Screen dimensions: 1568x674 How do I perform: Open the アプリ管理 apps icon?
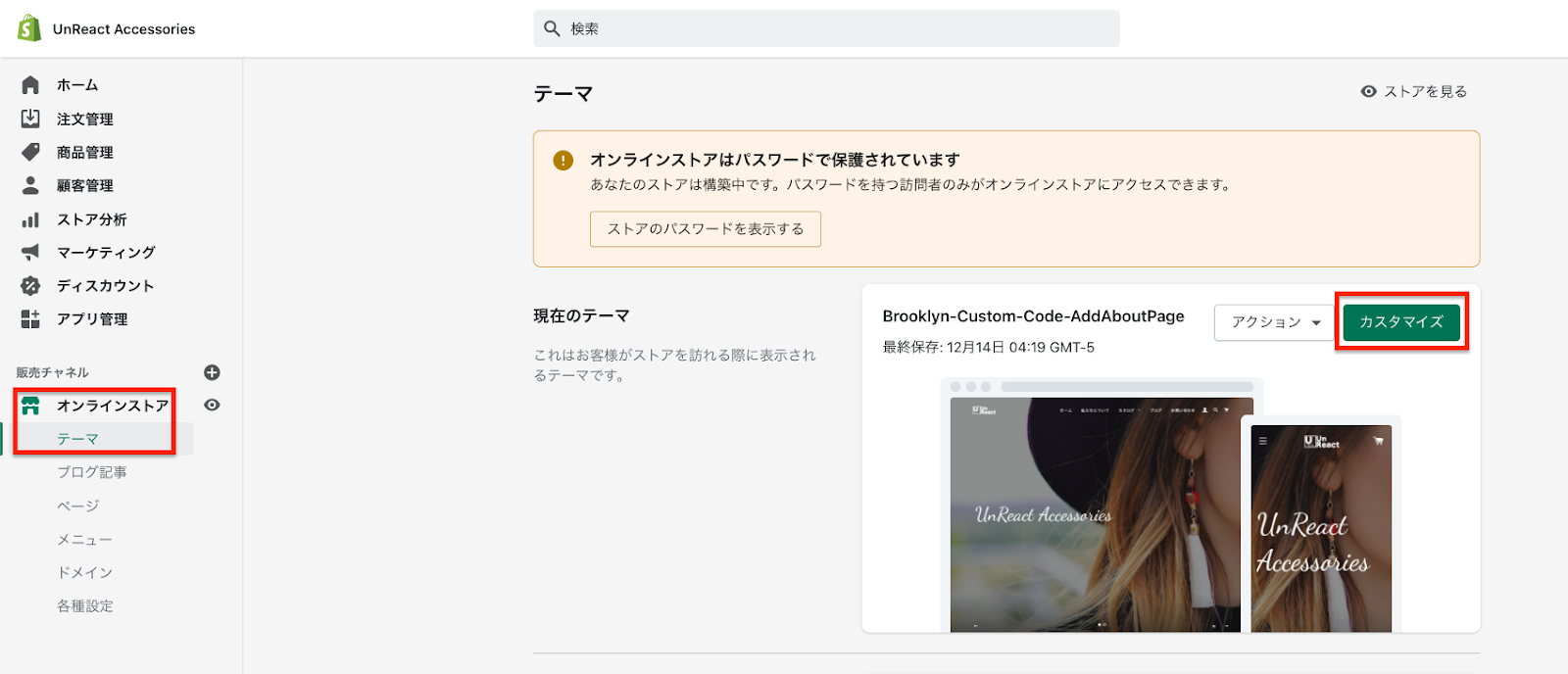pos(30,318)
